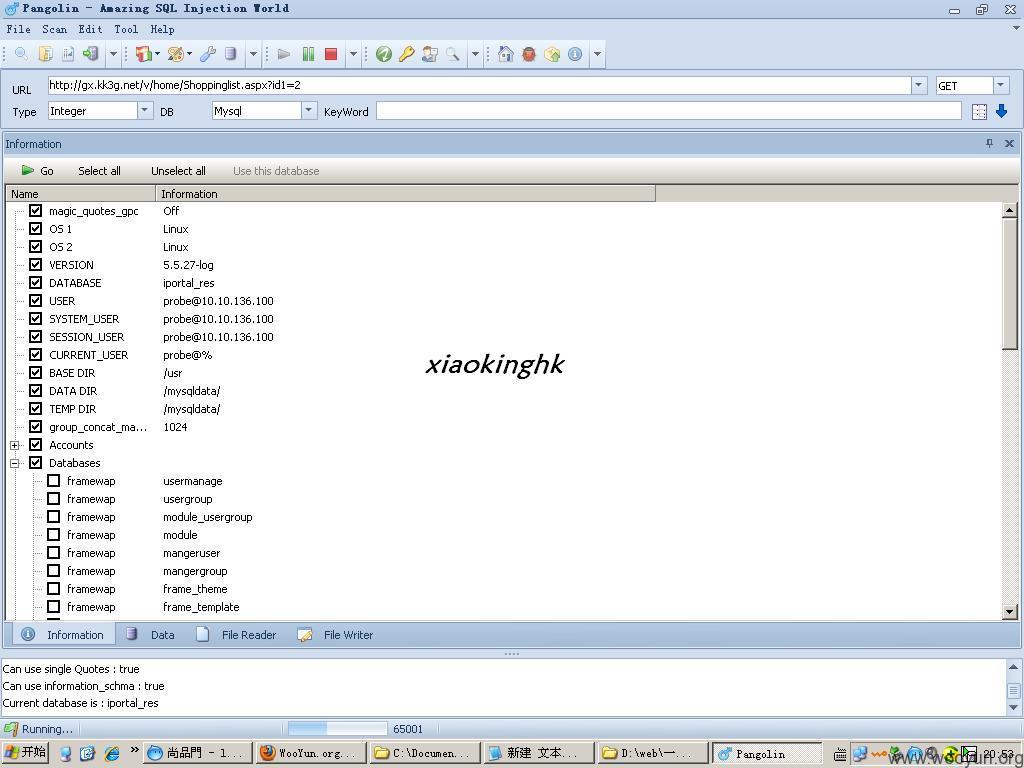Open dropdown arrow after exit icon
Screen dimensions: 1024x768
pyautogui.click(x=113, y=54)
